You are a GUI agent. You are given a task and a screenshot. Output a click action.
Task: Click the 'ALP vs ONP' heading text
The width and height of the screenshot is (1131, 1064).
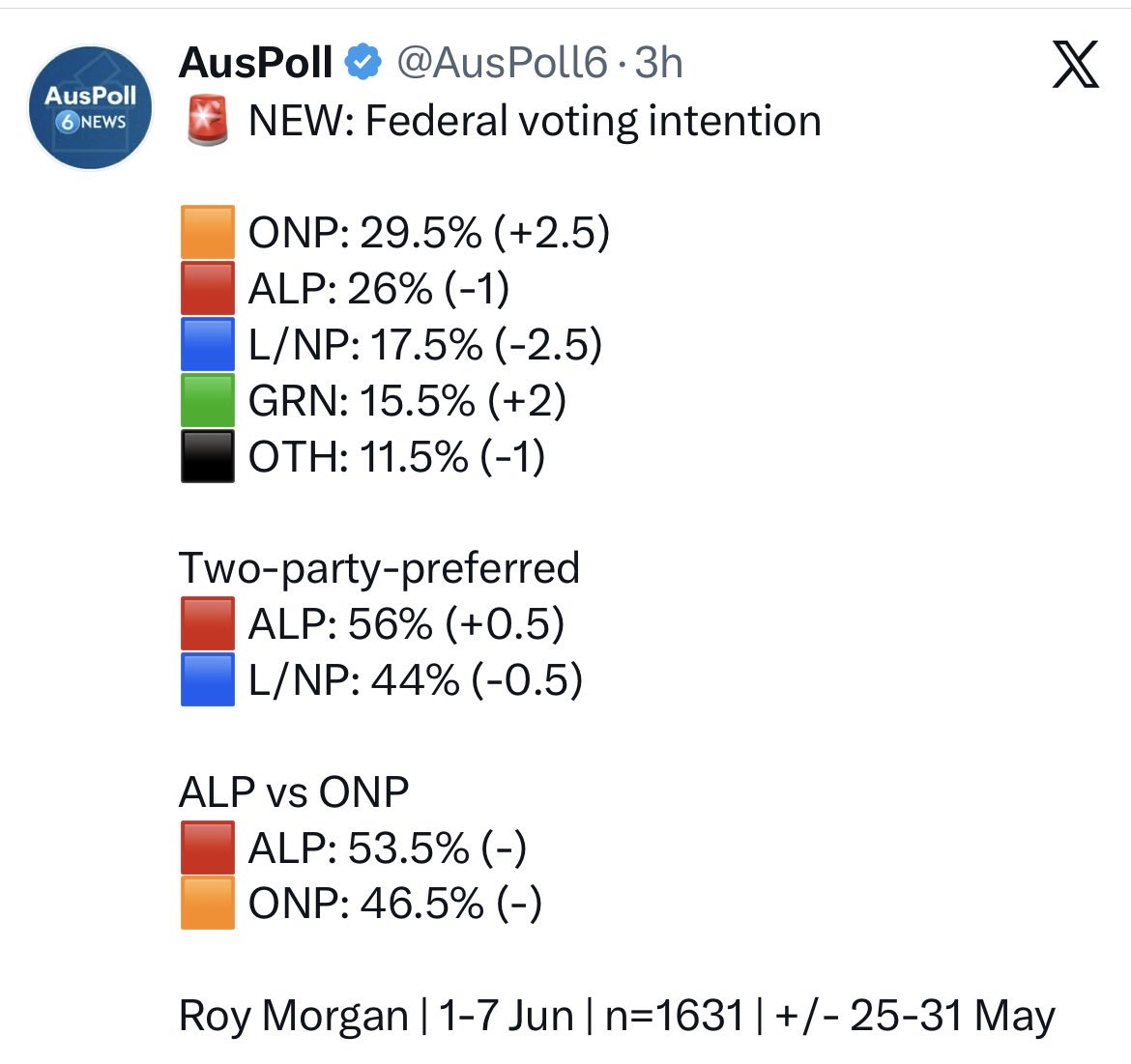(294, 791)
